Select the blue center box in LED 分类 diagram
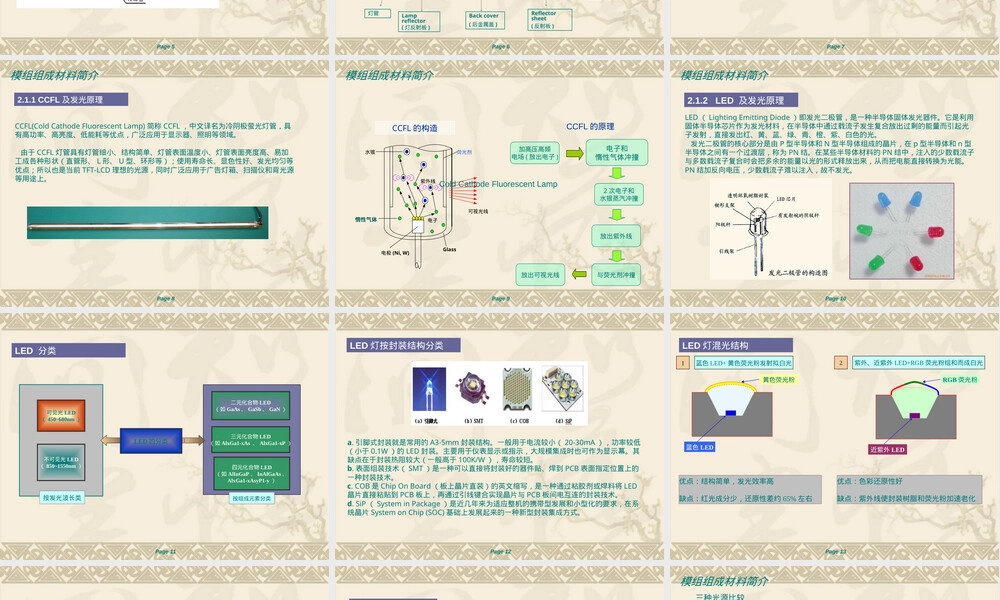Image resolution: width=1000 pixels, height=600 pixels. pos(151,441)
